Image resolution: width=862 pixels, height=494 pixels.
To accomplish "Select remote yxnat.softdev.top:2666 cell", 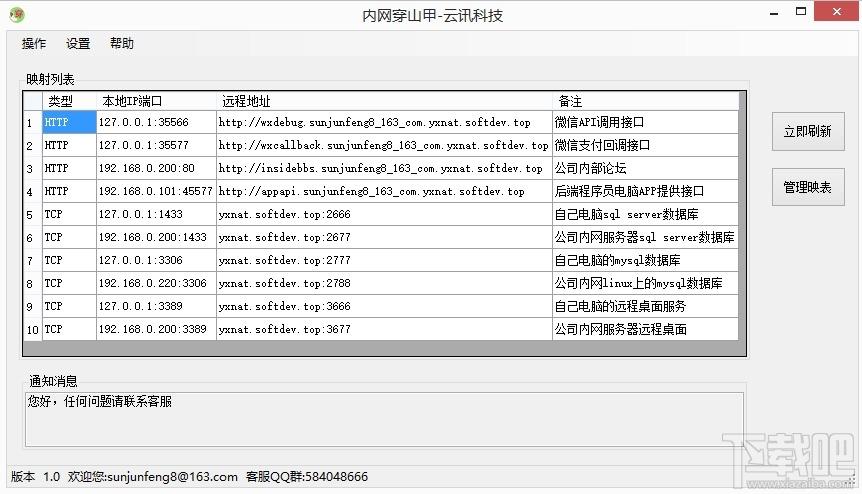I will 384,214.
